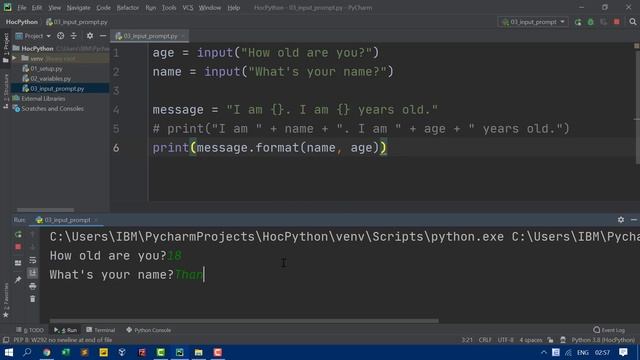The height and width of the screenshot is (360, 640).
Task: Click the console horizontal scrollbar
Action: pos(244,321)
